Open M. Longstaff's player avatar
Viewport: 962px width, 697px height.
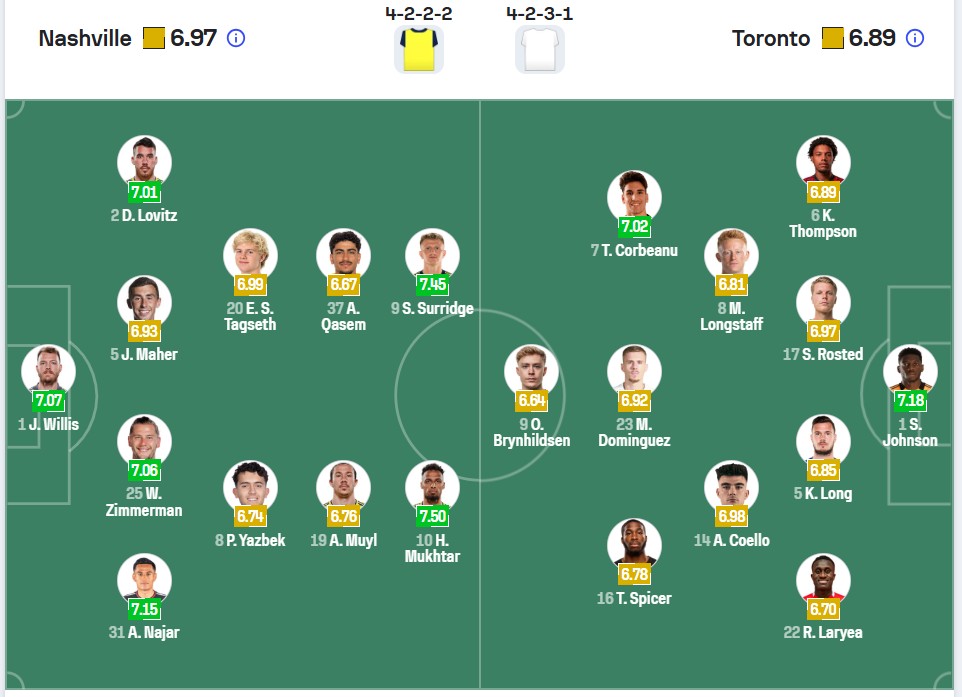pyautogui.click(x=731, y=256)
